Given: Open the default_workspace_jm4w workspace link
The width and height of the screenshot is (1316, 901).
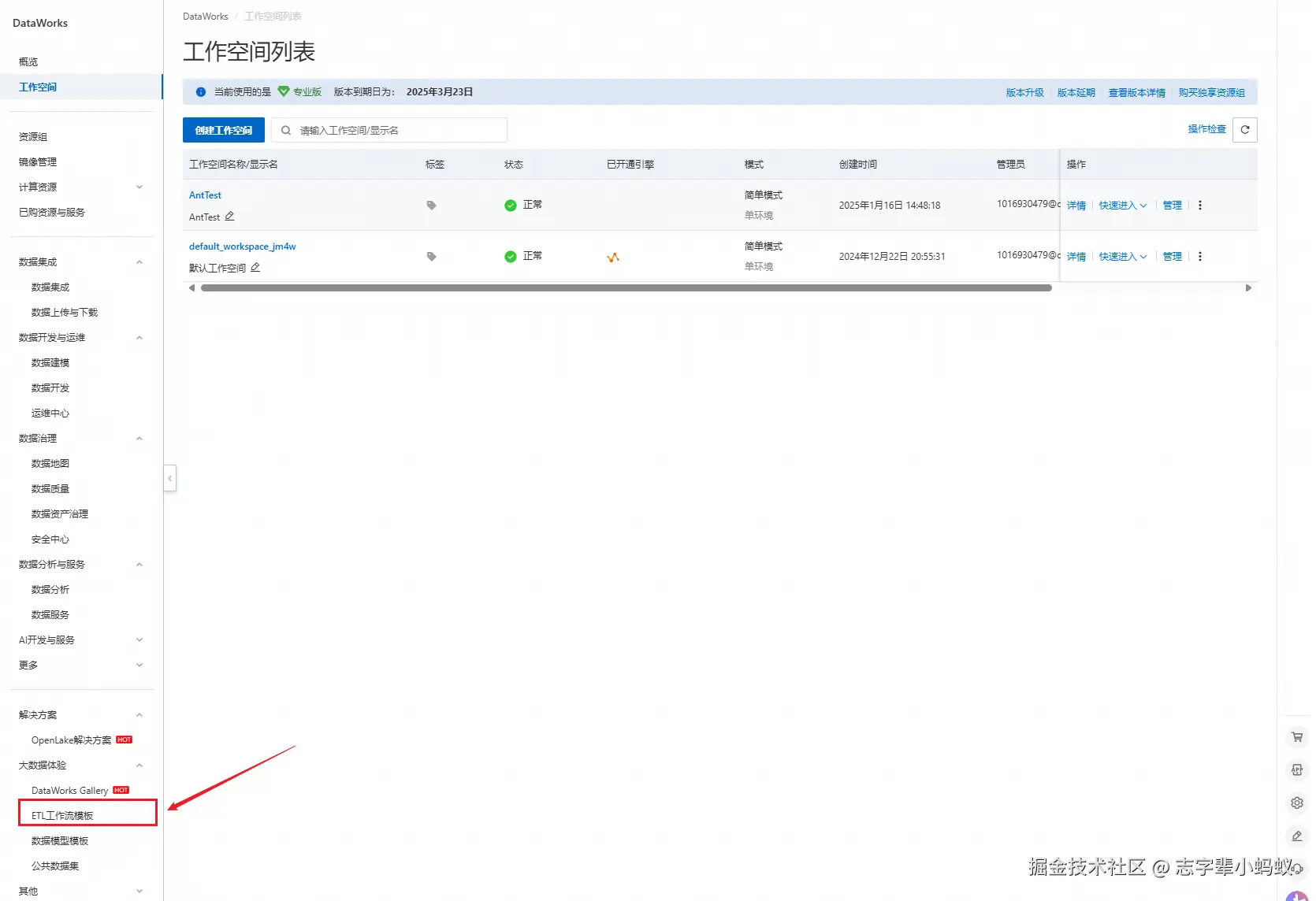Looking at the screenshot, I should click(x=243, y=247).
